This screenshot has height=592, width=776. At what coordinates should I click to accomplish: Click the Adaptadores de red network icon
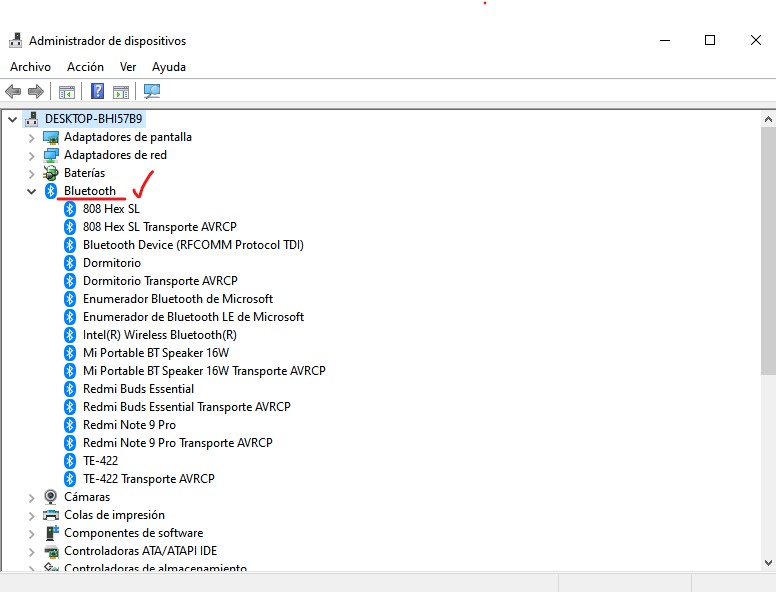coord(51,155)
